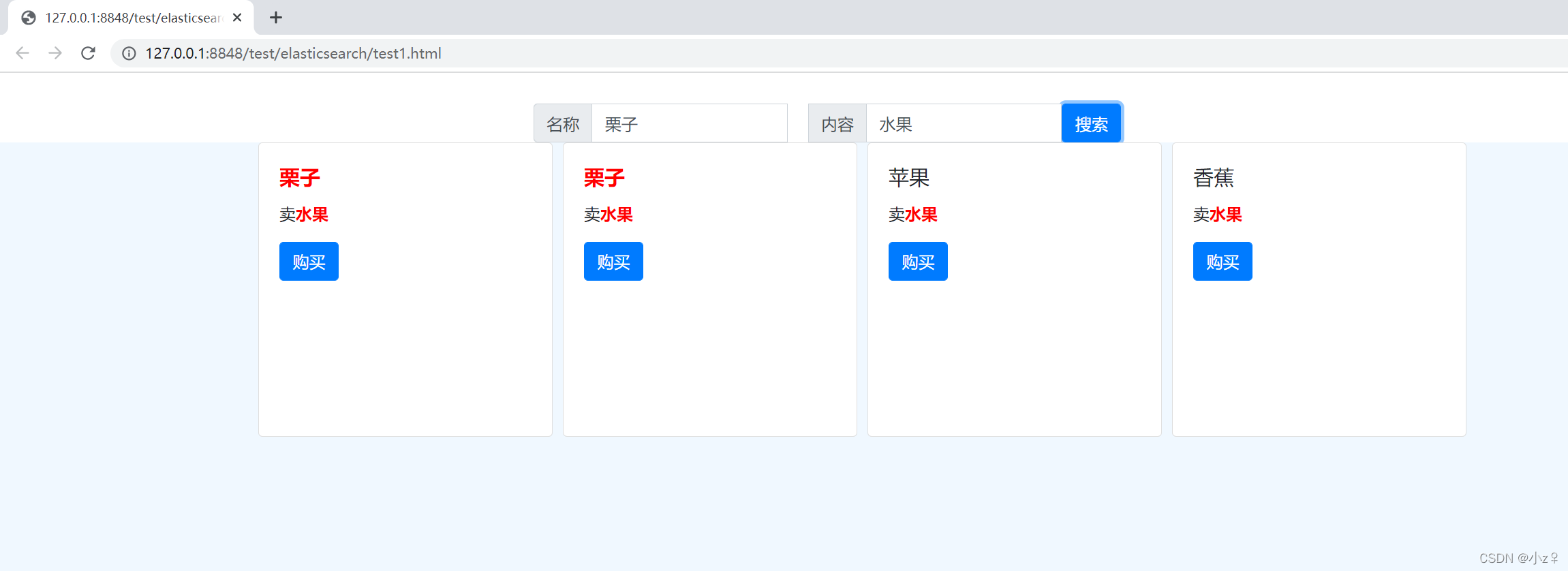Click the browser back arrow
This screenshot has height=571, width=1568.
click(22, 53)
